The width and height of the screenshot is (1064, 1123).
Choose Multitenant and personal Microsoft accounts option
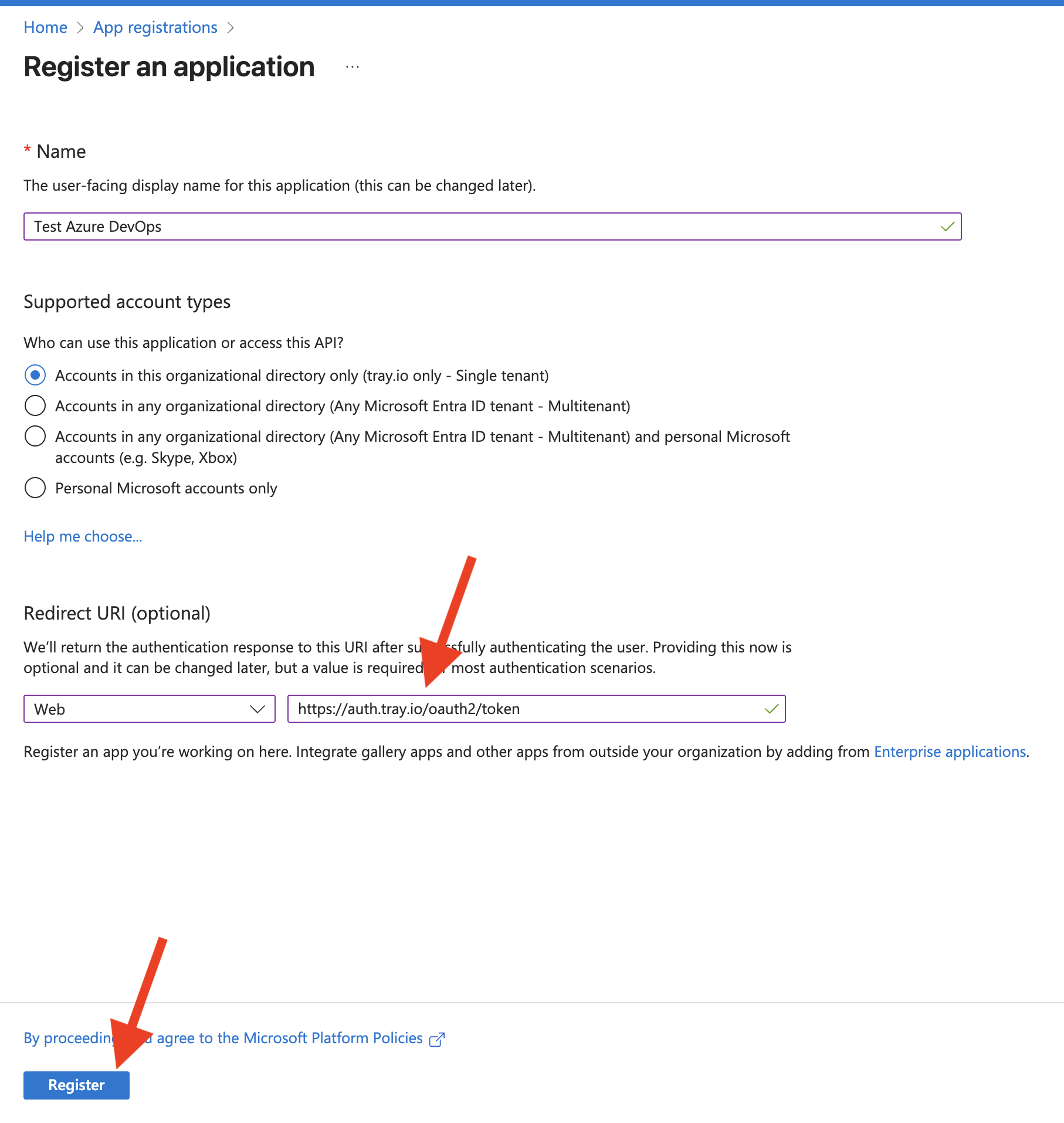click(x=35, y=436)
